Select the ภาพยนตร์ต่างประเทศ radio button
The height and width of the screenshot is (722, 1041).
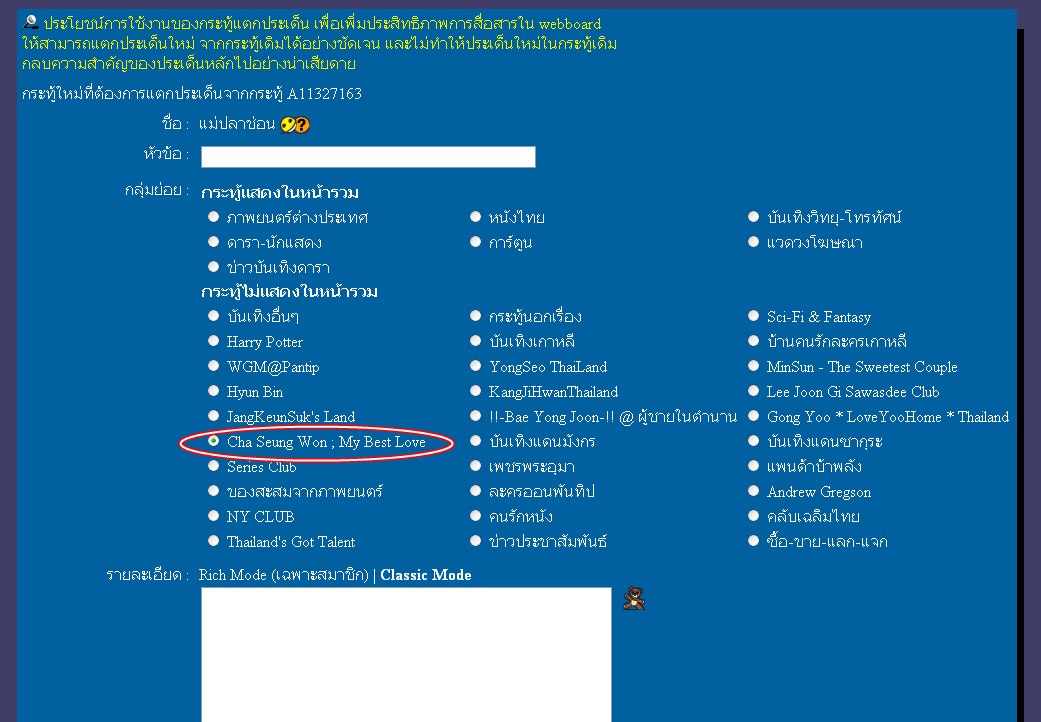tap(213, 216)
